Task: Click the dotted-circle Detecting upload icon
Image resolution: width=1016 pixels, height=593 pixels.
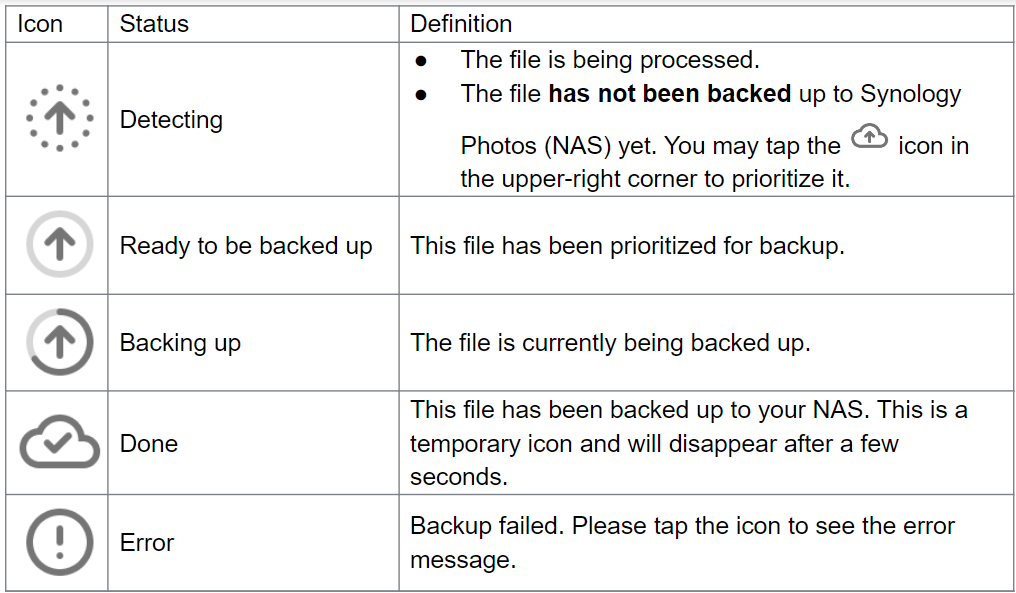Action: pyautogui.click(x=59, y=119)
